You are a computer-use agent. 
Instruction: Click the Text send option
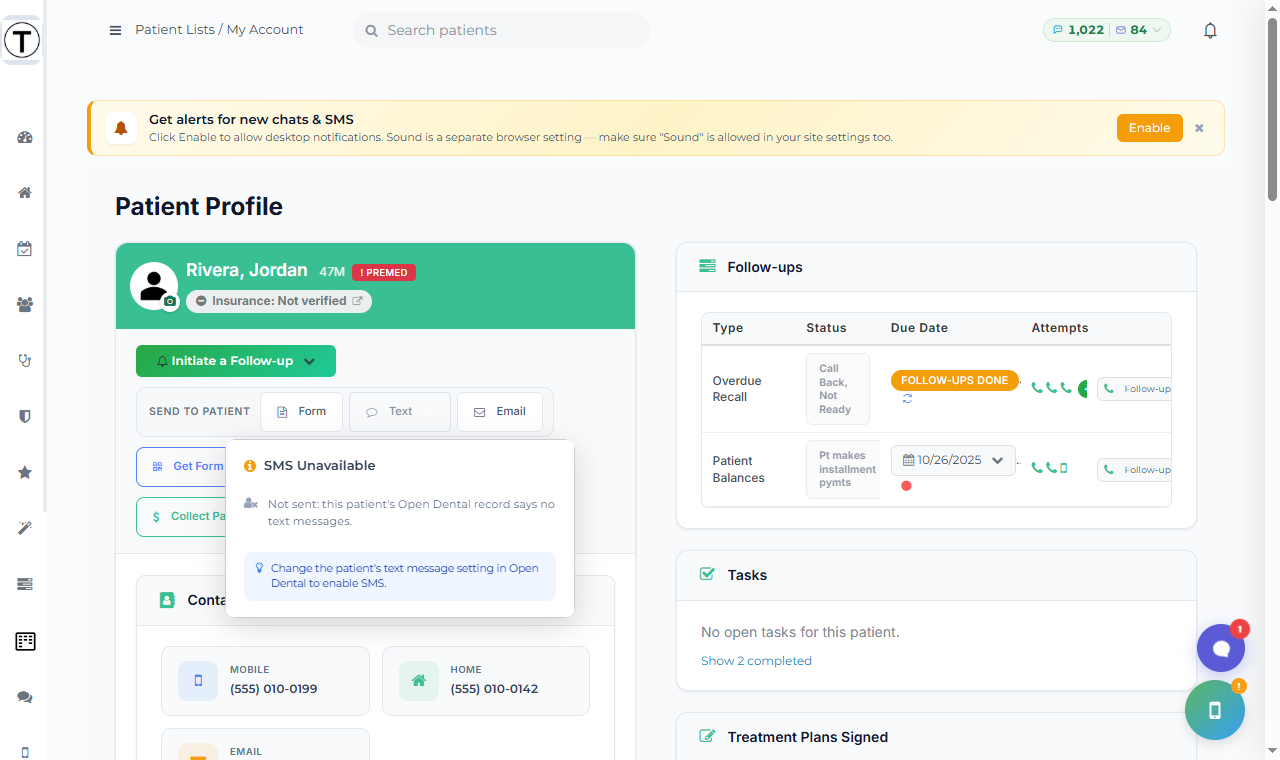click(400, 411)
